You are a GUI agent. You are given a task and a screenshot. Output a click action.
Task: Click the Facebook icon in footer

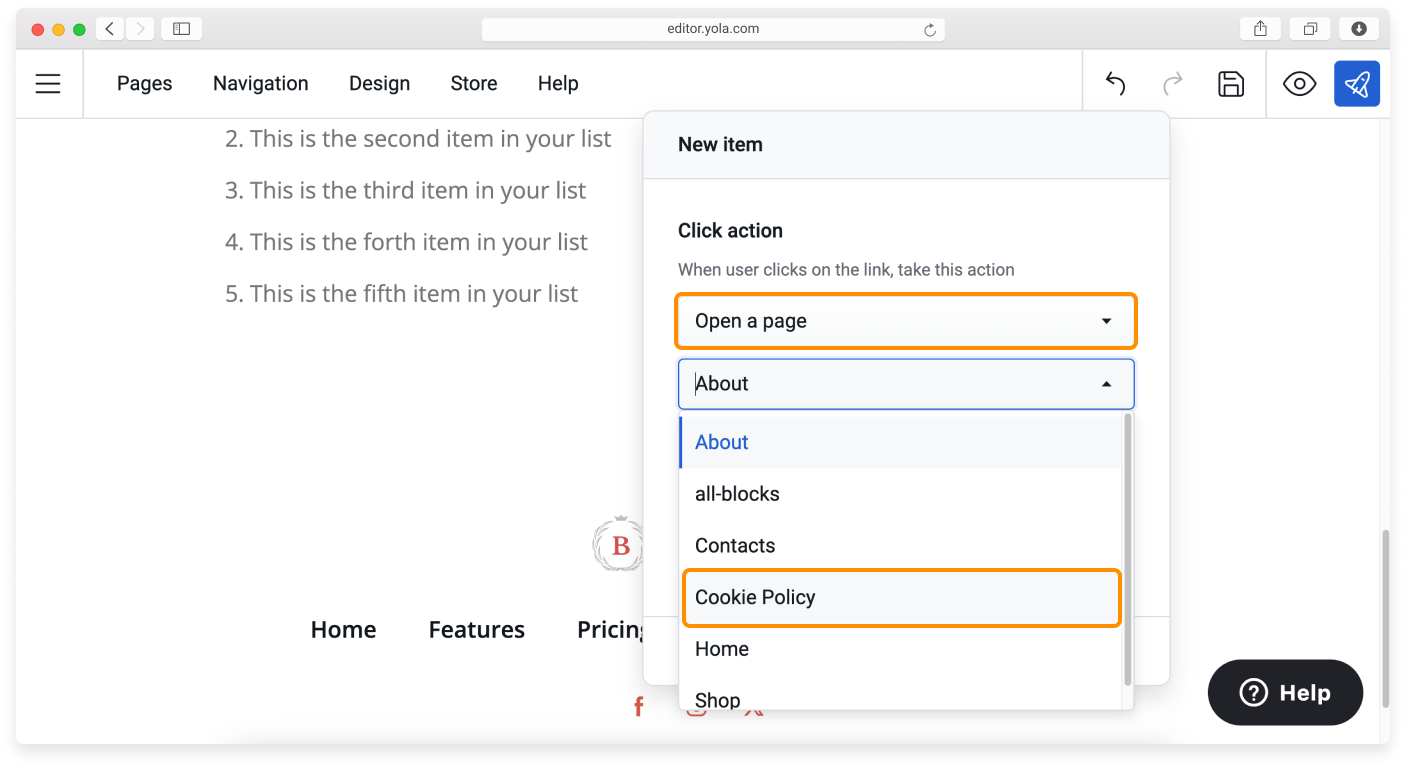(x=638, y=708)
